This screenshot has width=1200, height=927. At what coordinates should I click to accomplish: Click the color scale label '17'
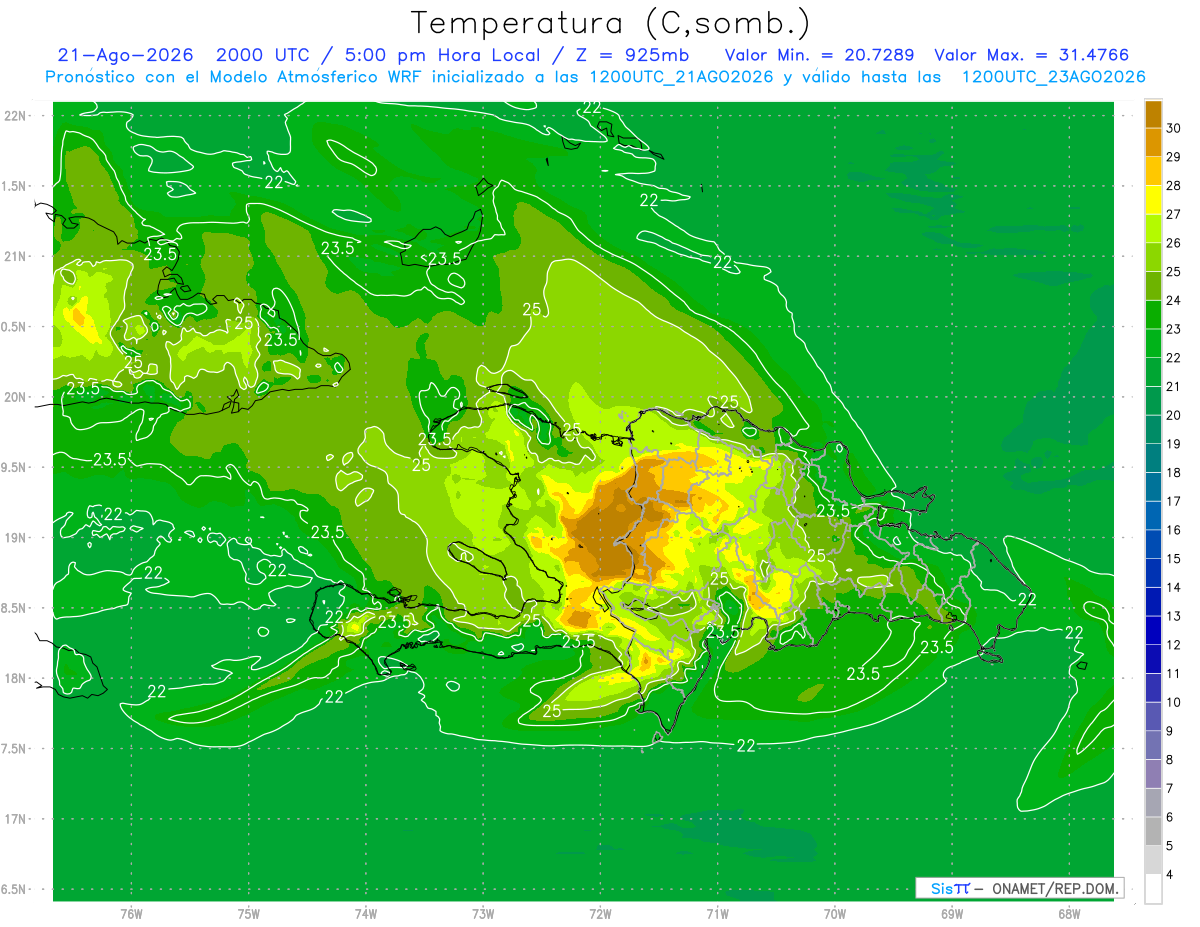(x=1174, y=501)
